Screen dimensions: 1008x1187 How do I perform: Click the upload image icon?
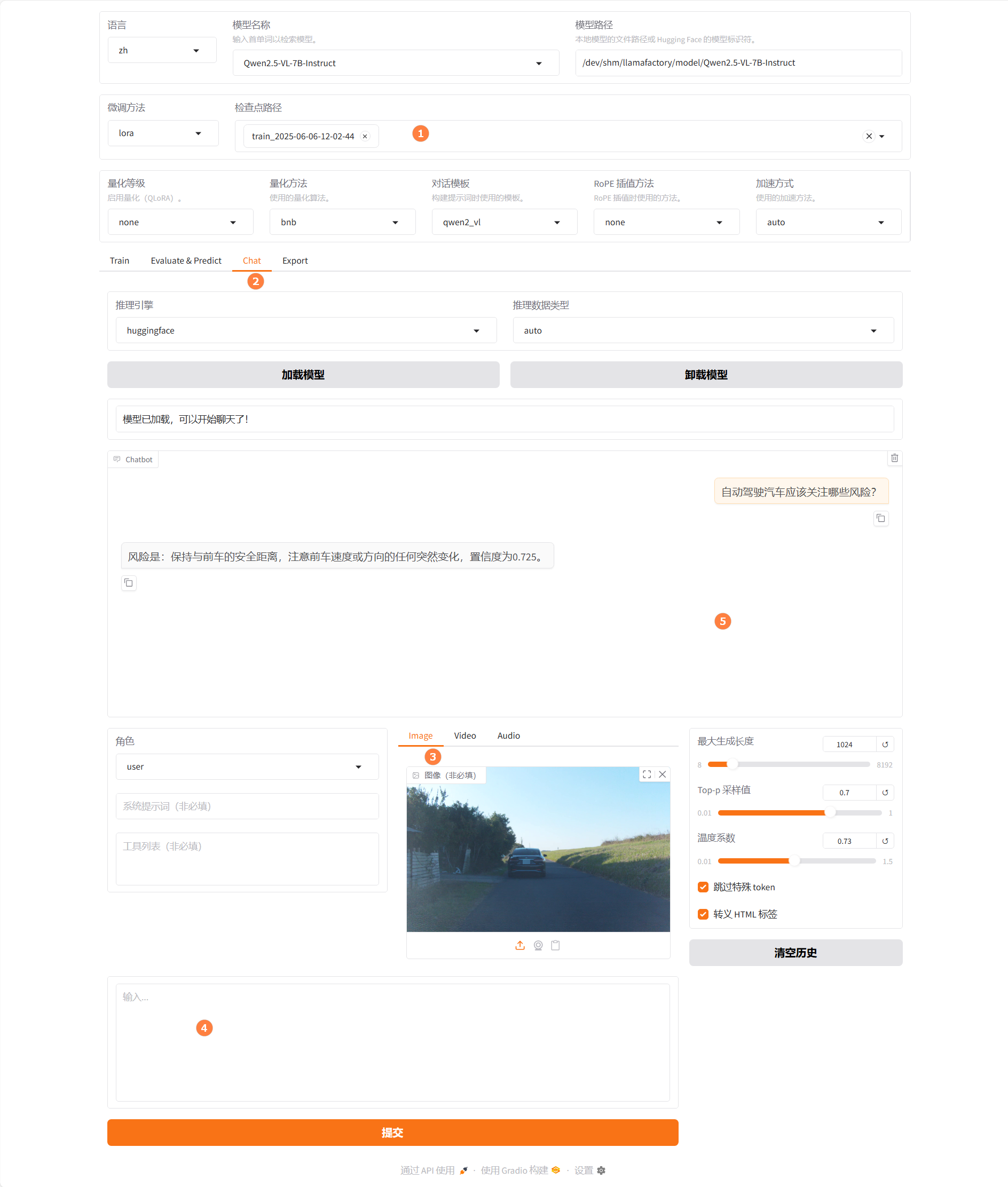[519, 945]
